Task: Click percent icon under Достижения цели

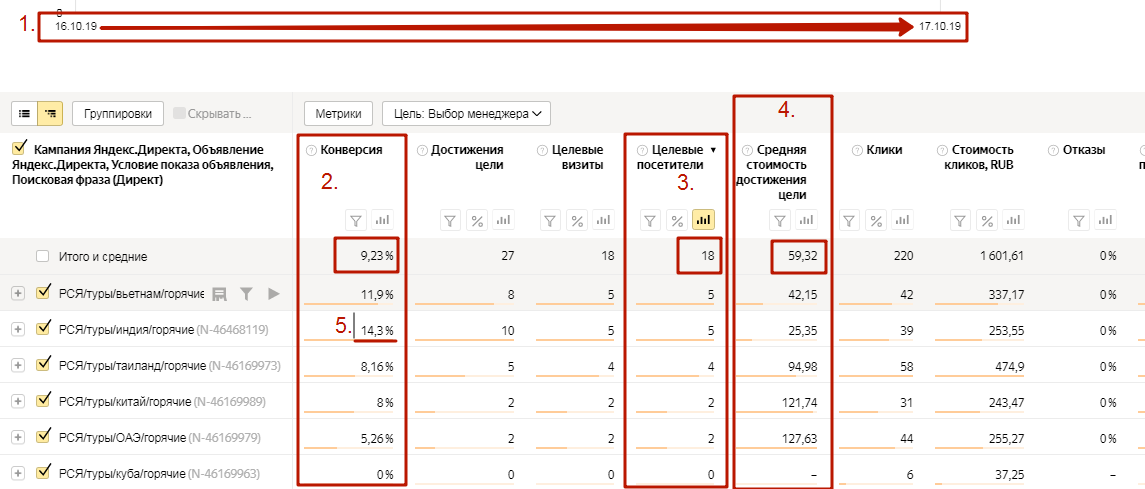Action: [x=478, y=220]
